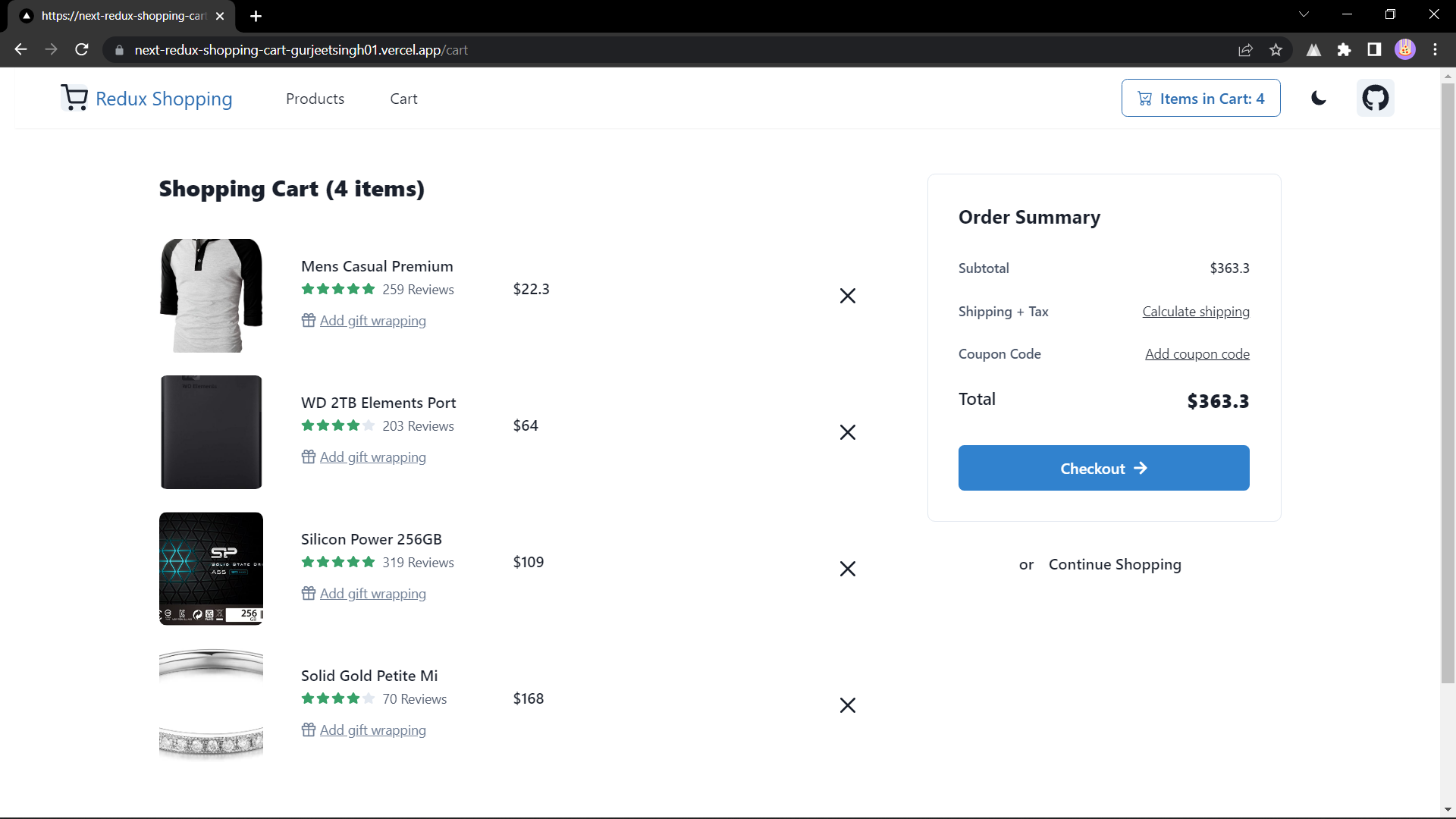This screenshot has width=1456, height=819.
Task: Switch to the Products page
Action: pyautogui.click(x=315, y=98)
